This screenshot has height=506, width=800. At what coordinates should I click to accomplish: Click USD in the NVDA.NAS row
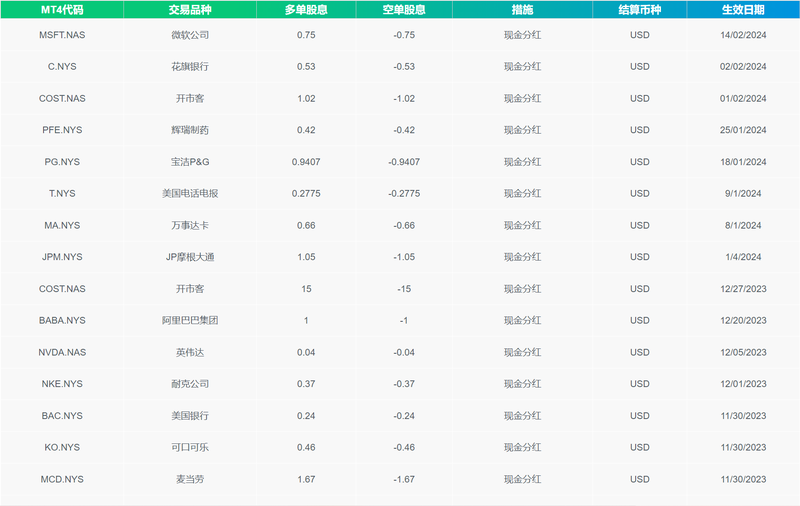pyautogui.click(x=640, y=352)
